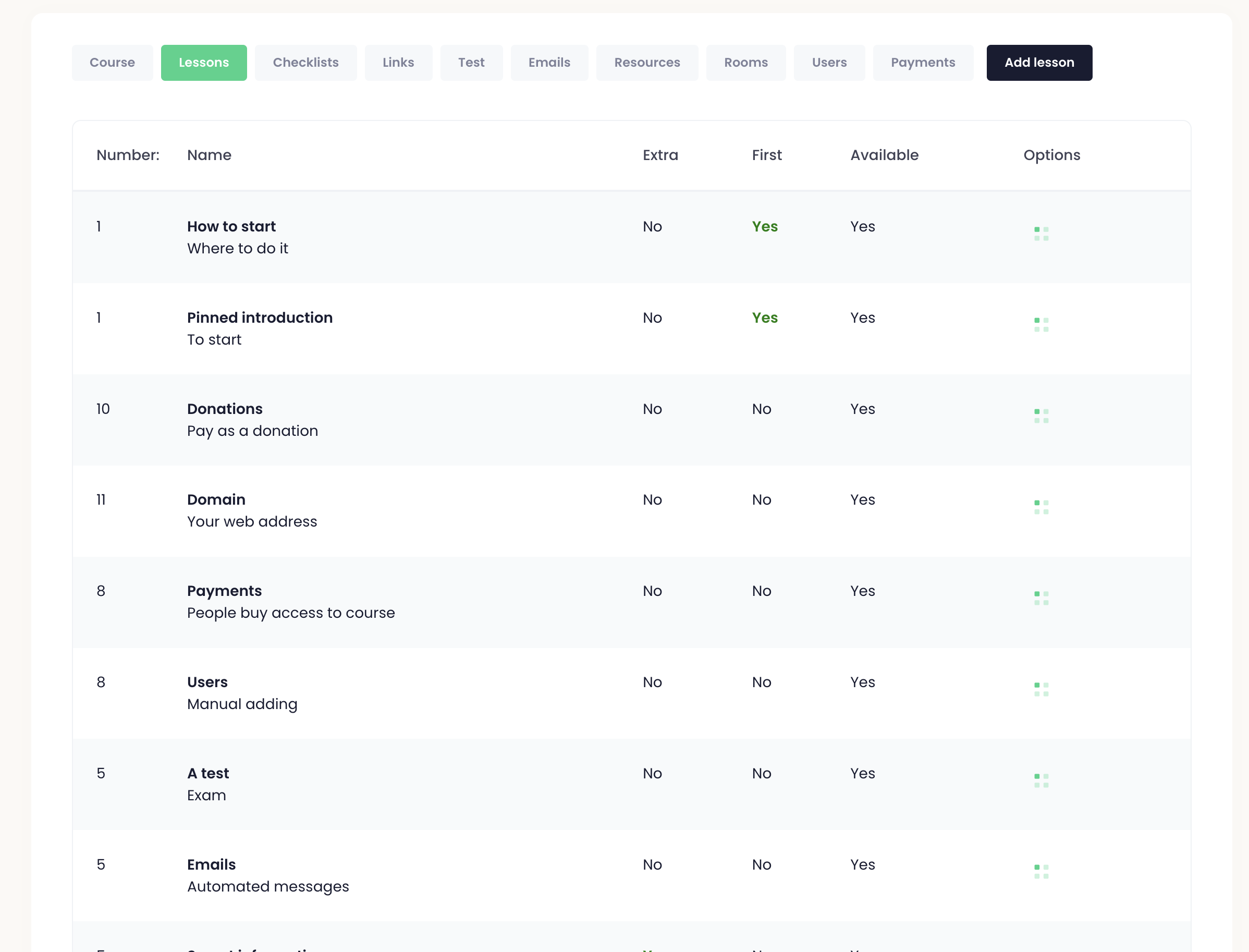Open options icon for Payments lesson row

[x=1041, y=598]
